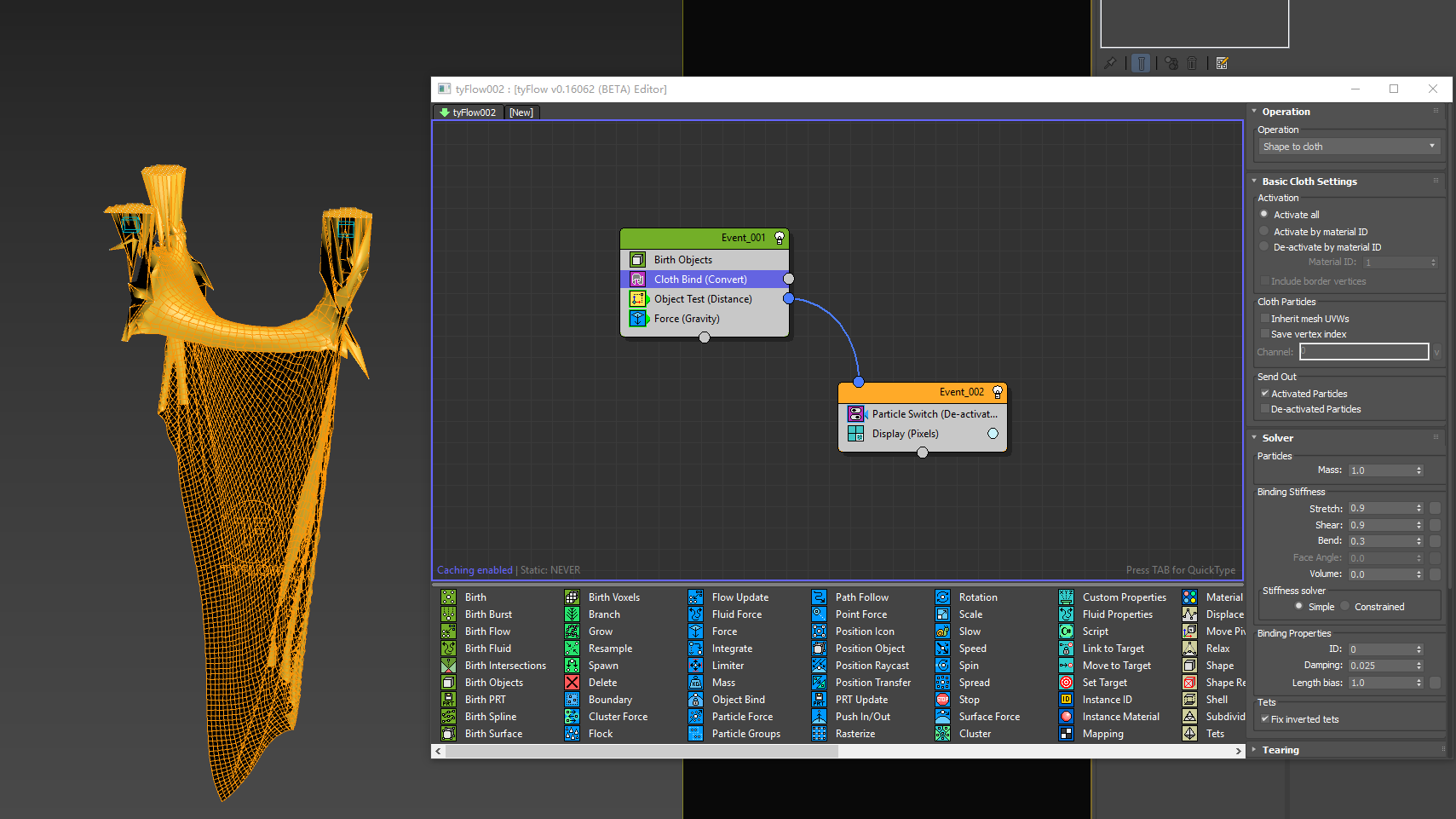This screenshot has height=819, width=1456.
Task: Pick the Rotation operator icon
Action: coord(943,597)
